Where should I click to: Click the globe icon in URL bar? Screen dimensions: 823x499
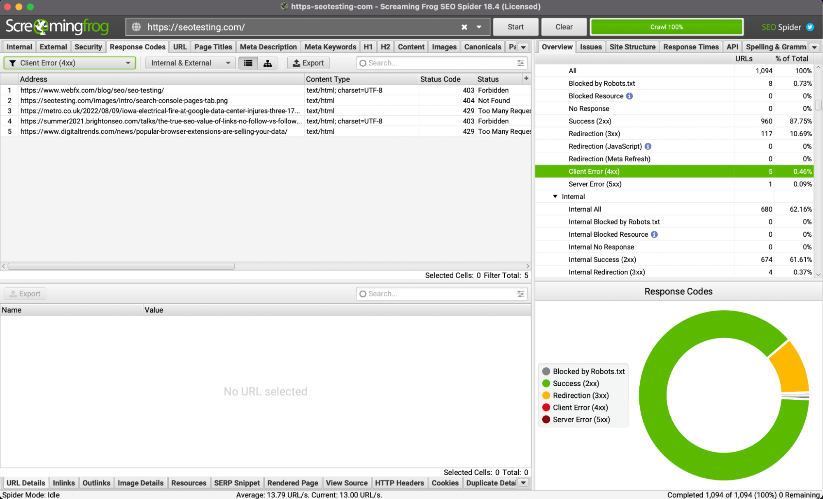pyautogui.click(x=135, y=27)
